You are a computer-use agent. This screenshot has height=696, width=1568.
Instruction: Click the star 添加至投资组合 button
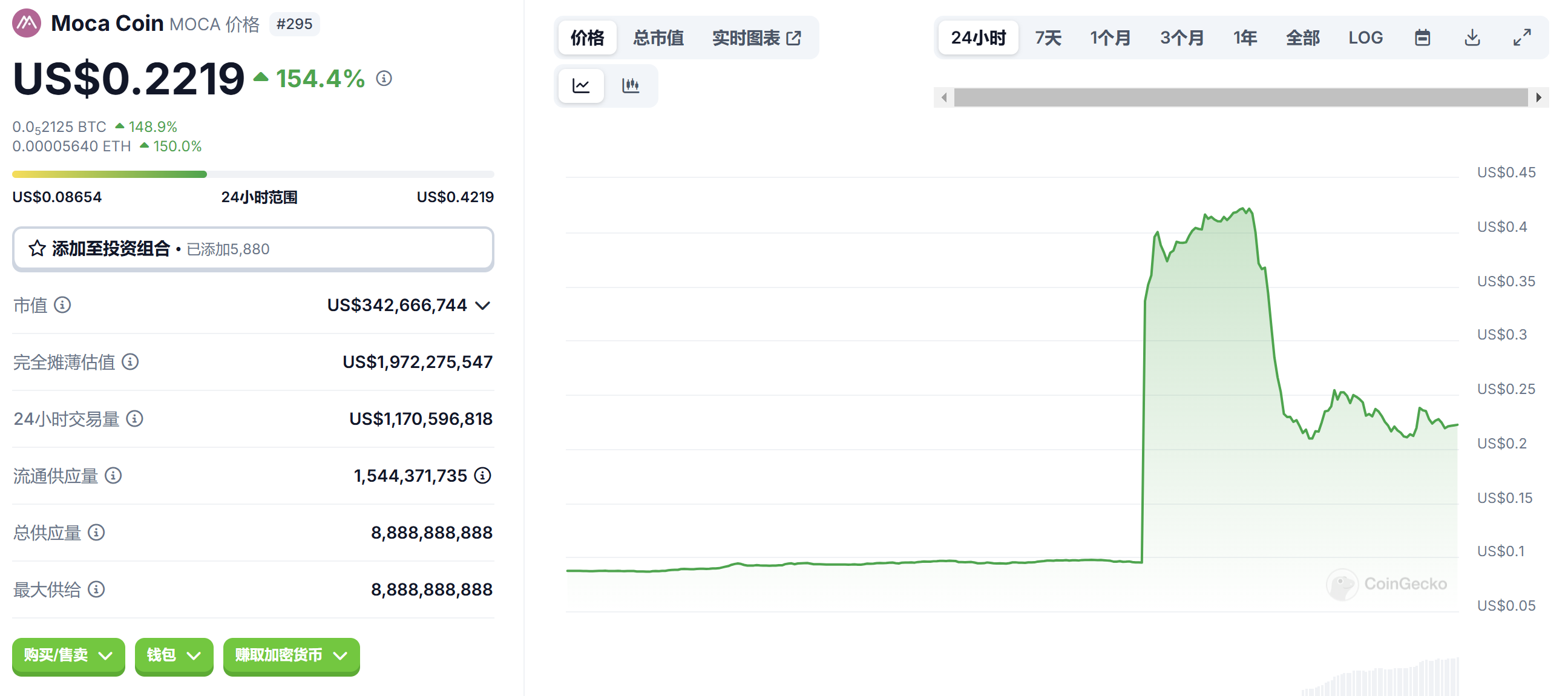point(252,248)
